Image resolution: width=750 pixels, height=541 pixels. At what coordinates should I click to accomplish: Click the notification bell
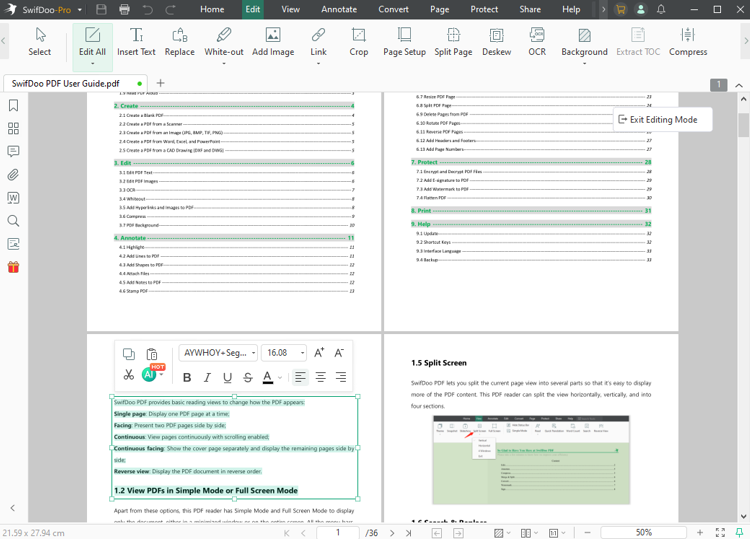661,9
